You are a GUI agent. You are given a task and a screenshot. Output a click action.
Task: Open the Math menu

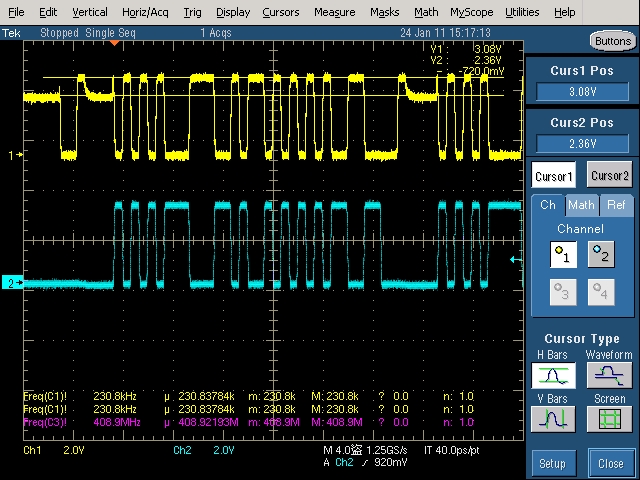426,12
